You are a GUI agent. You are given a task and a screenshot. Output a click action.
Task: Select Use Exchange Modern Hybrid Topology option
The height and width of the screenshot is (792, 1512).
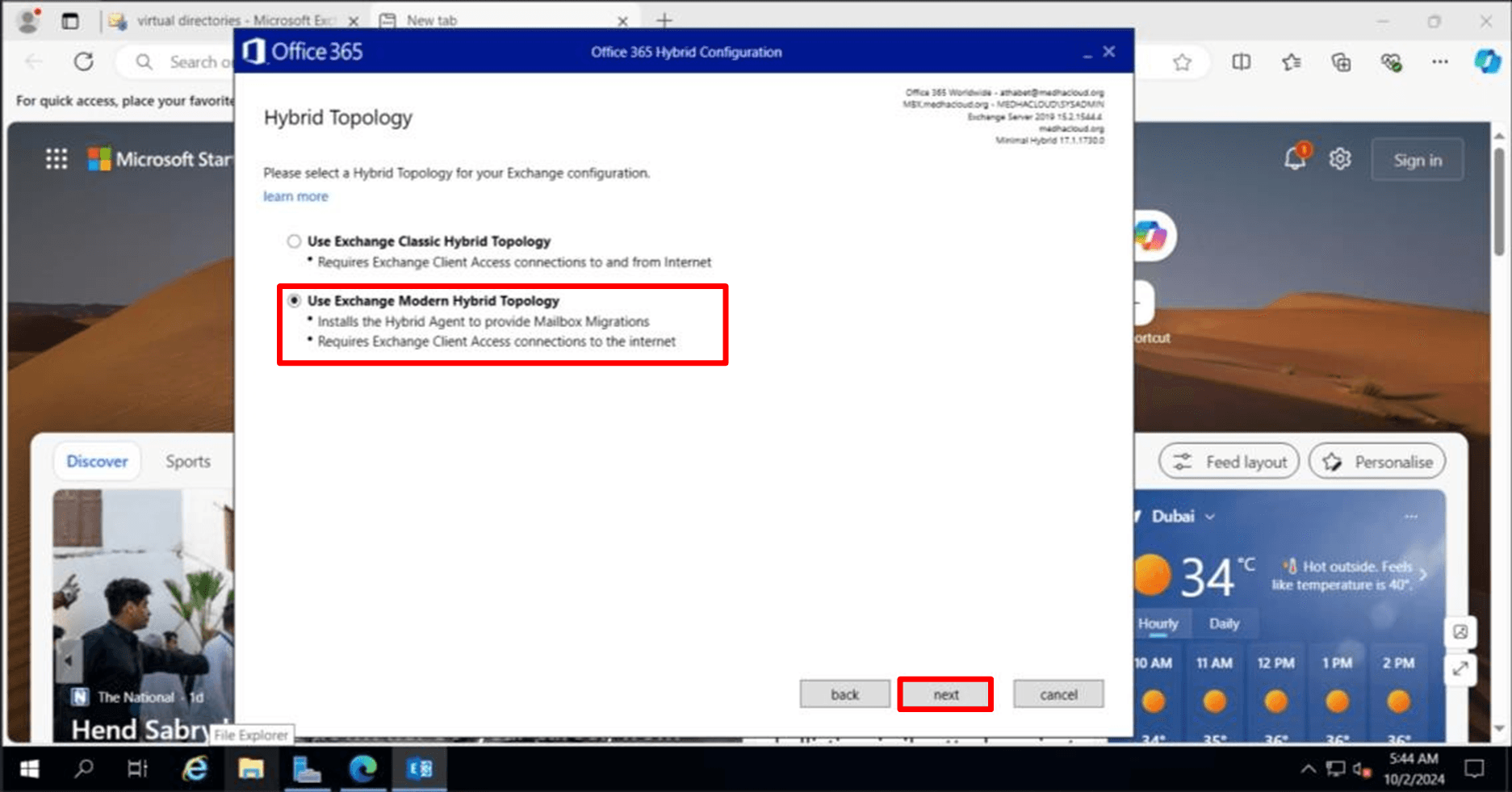coord(294,301)
